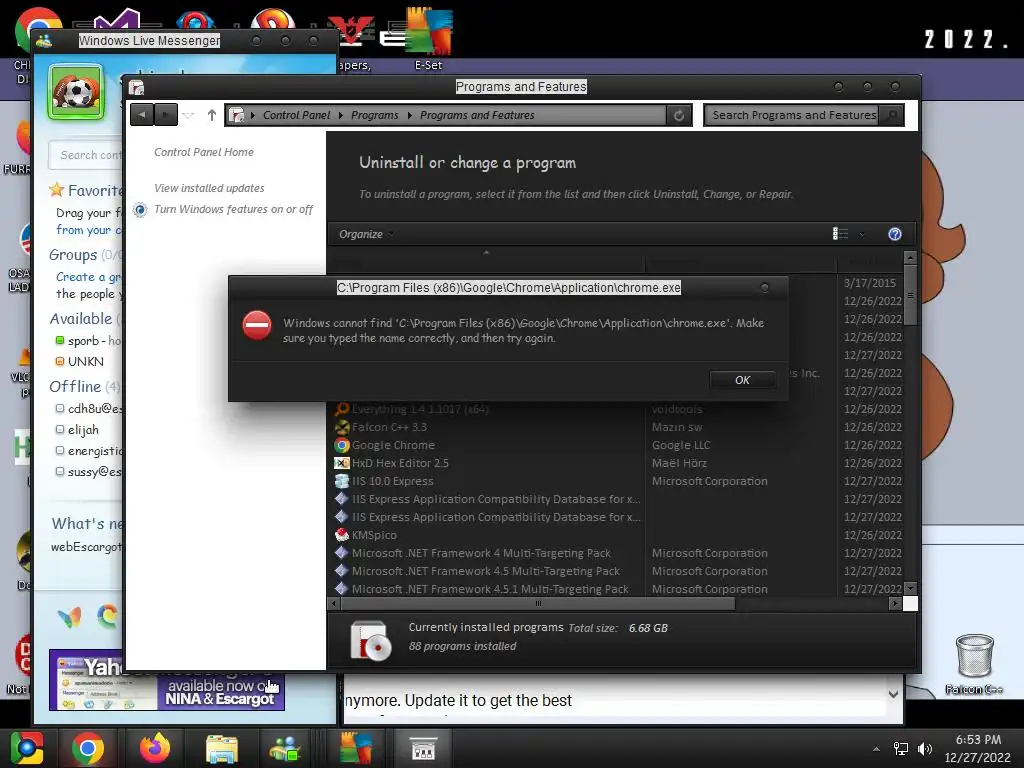Screen dimensions: 1024x768
Task: Click the search magnifier icon
Action: click(x=891, y=115)
